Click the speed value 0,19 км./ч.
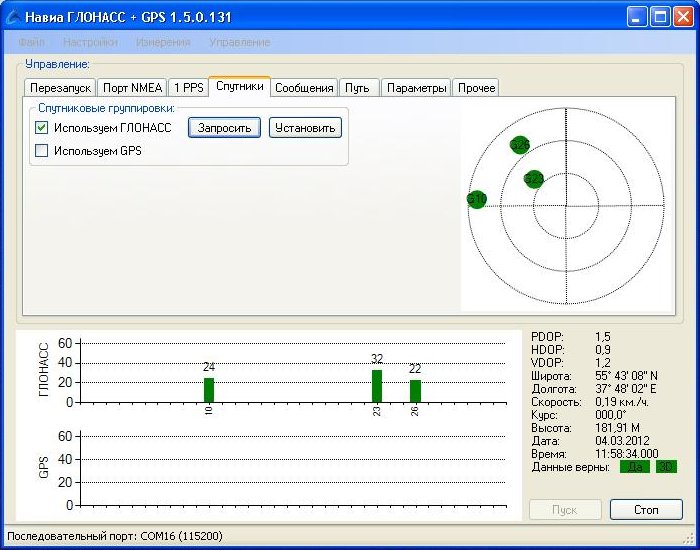This screenshot has width=700, height=550. click(622, 402)
